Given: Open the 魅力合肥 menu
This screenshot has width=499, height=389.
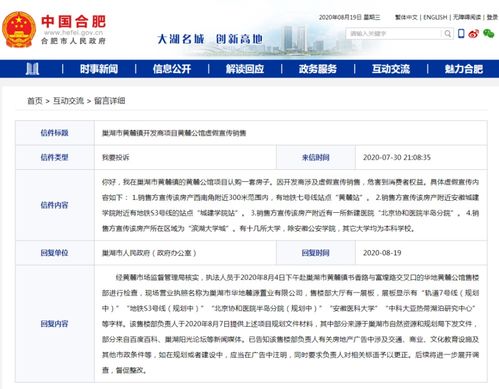Looking at the screenshot, I should [464, 69].
